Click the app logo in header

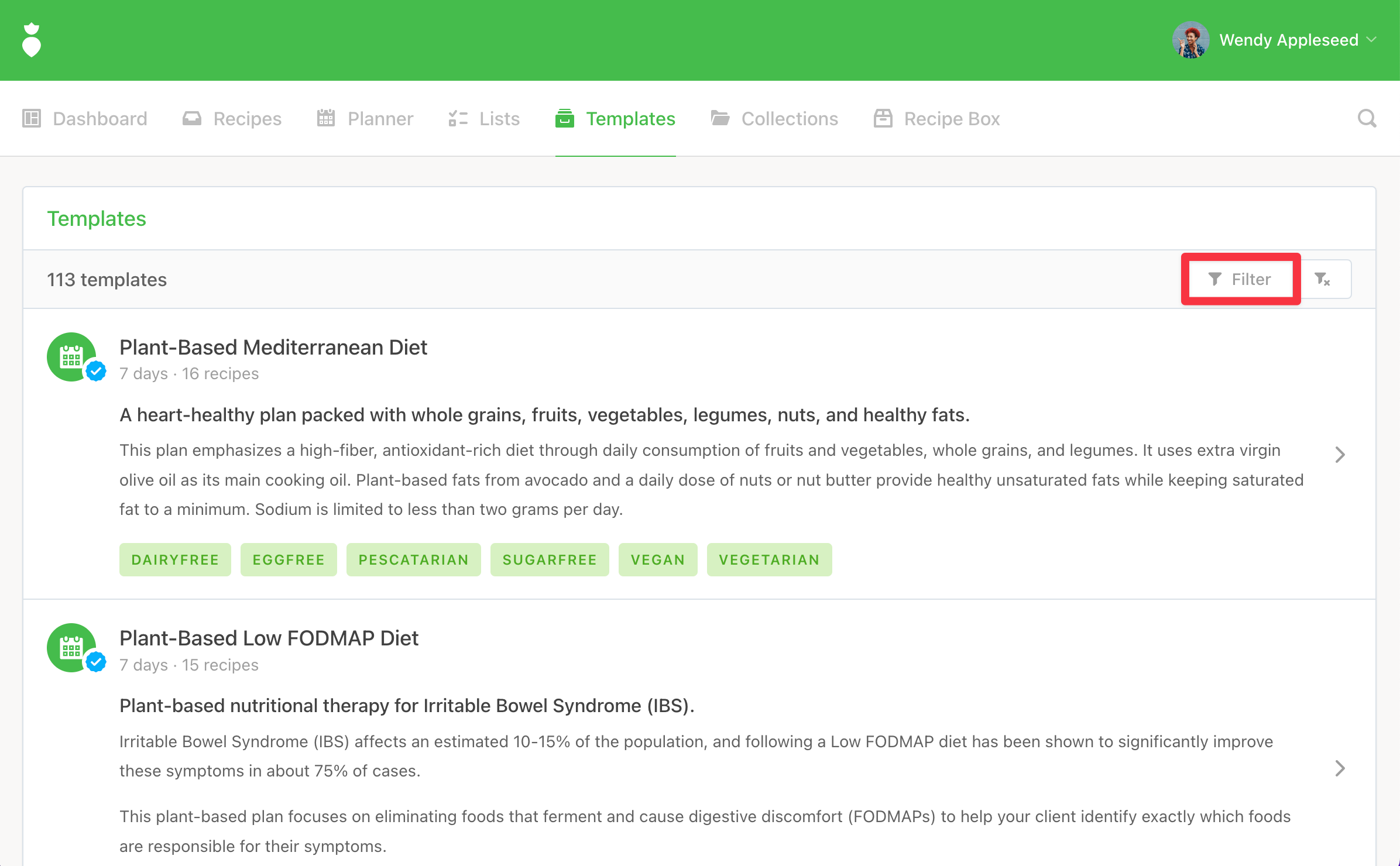point(32,40)
